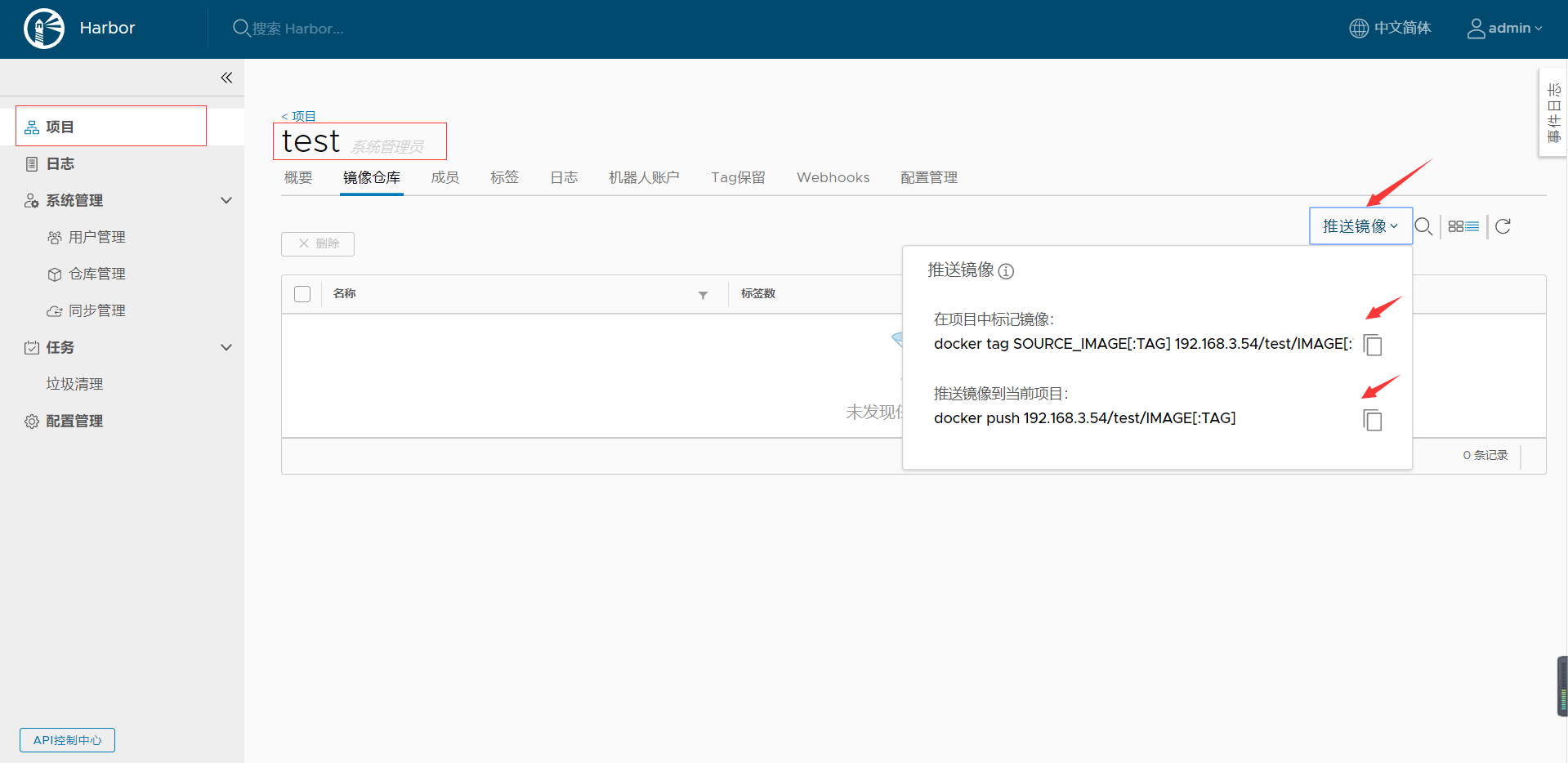Copy the docker push command

1373,421
